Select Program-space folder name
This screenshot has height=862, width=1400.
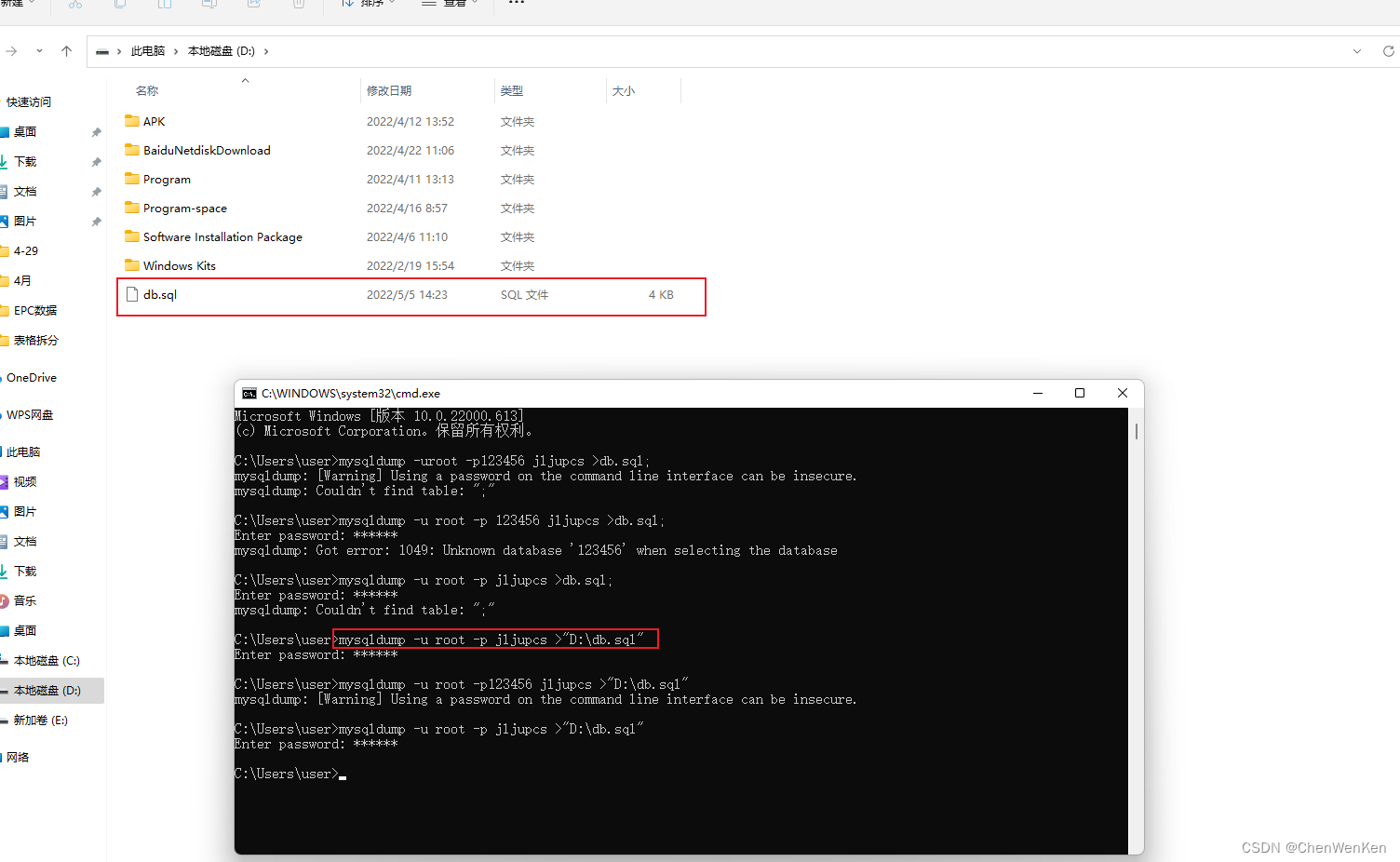(185, 209)
